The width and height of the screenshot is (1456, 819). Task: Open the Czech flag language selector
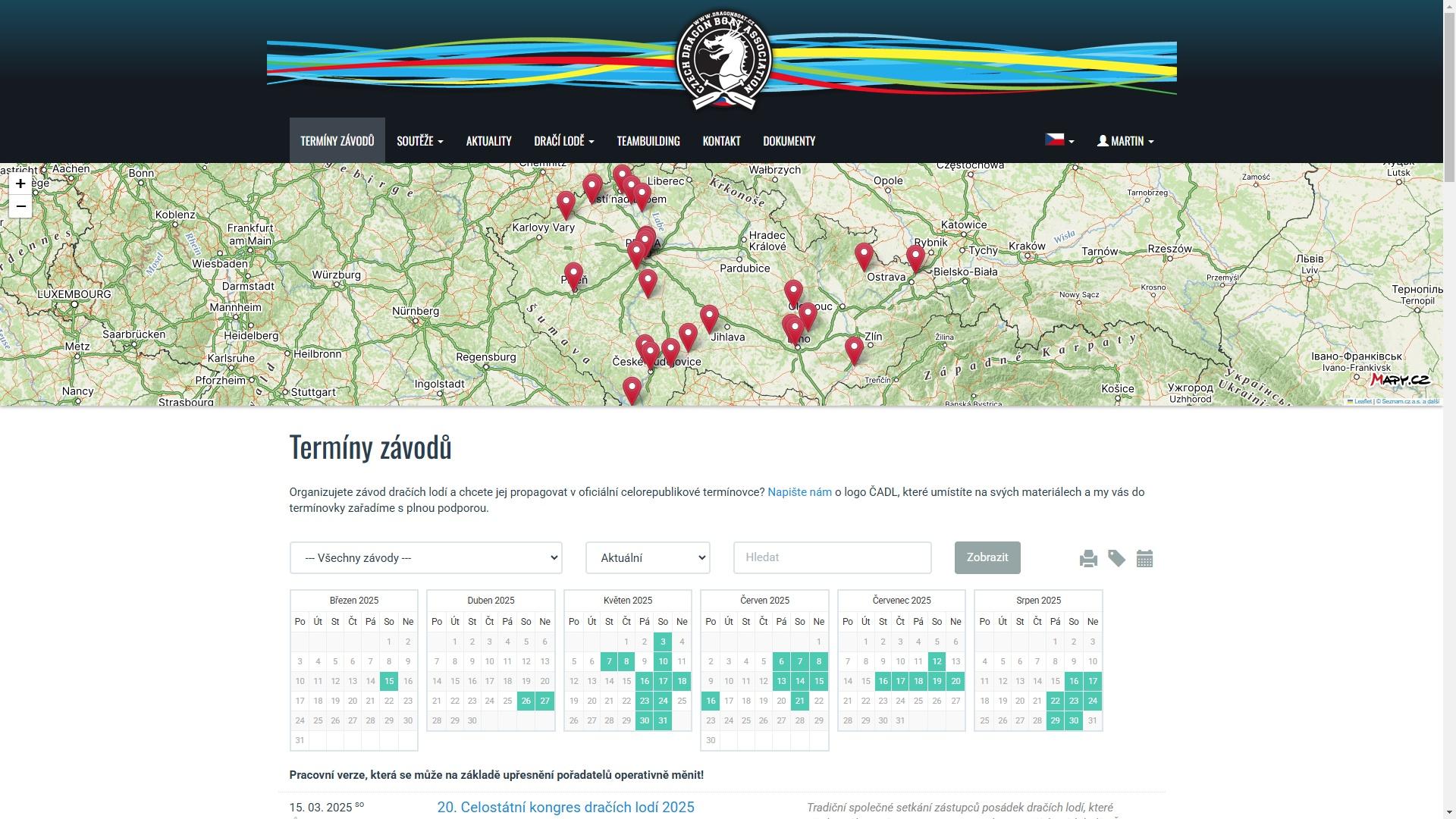tap(1059, 140)
